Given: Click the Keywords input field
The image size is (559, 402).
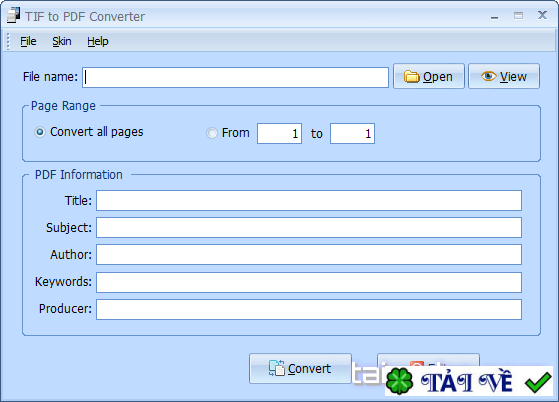Looking at the screenshot, I should (x=309, y=282).
